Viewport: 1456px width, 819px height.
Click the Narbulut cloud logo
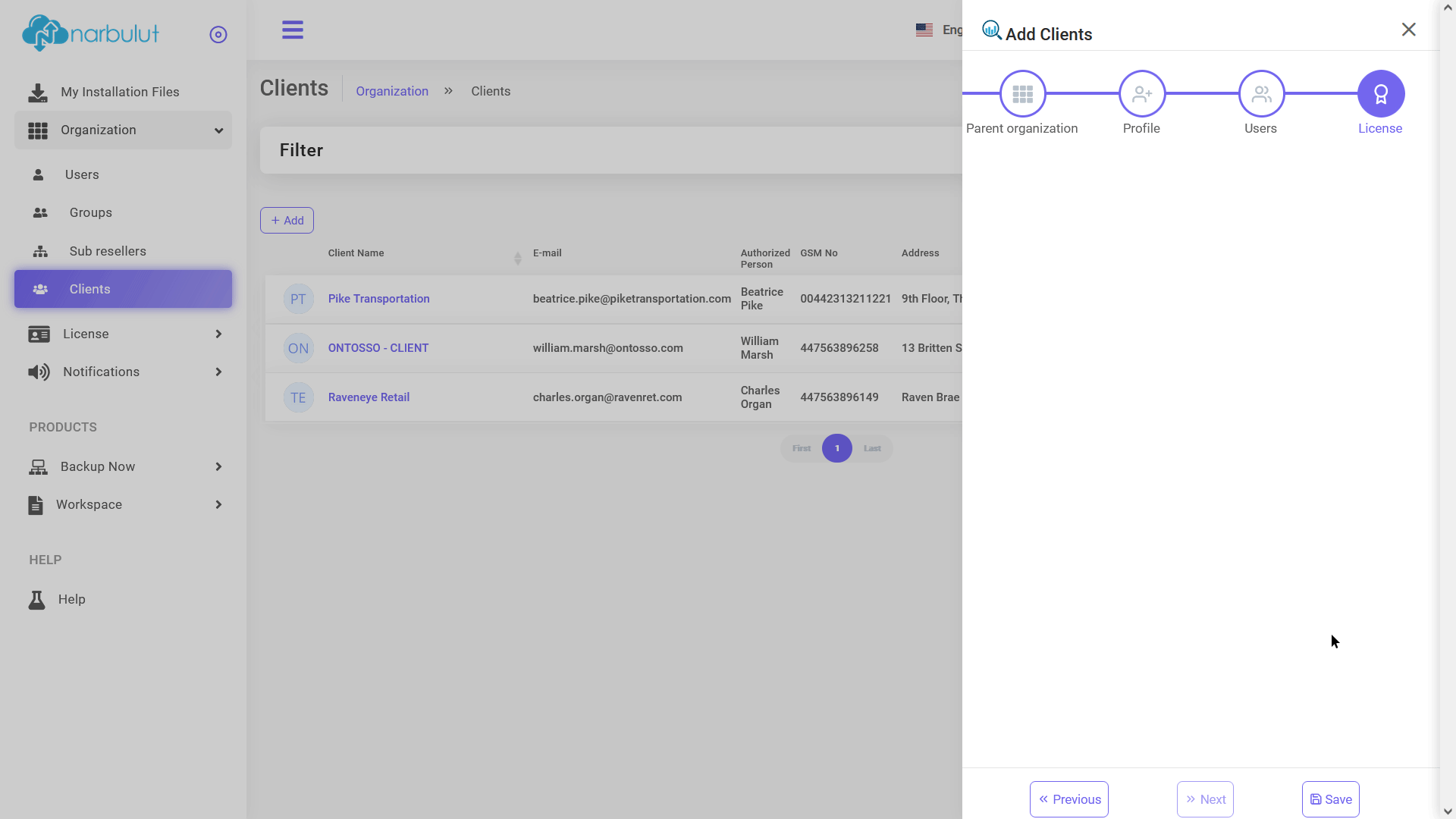[x=90, y=33]
